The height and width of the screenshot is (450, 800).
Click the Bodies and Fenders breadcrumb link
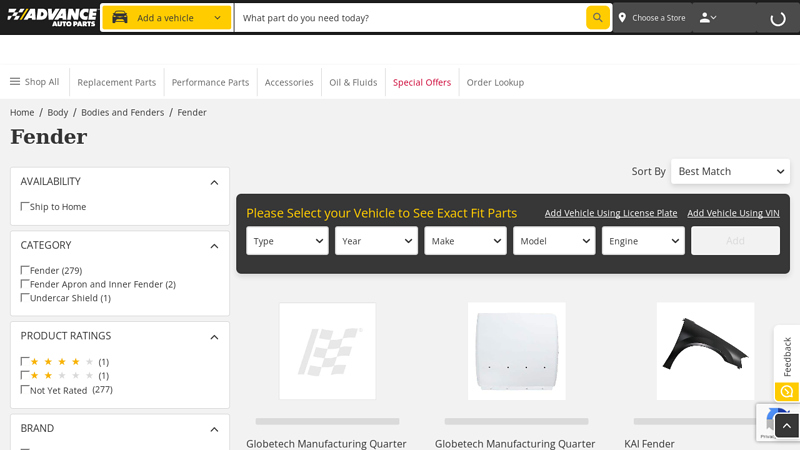(122, 112)
